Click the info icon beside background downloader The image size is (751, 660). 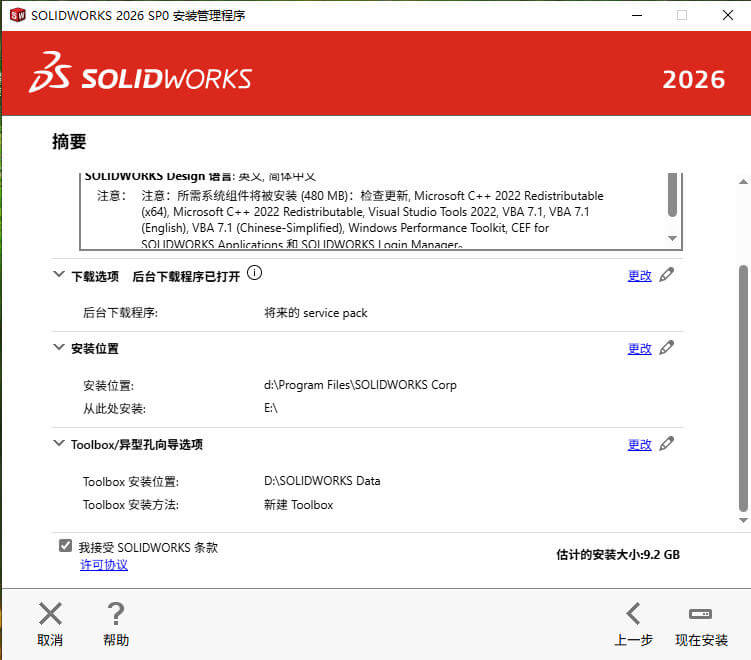coord(254,273)
